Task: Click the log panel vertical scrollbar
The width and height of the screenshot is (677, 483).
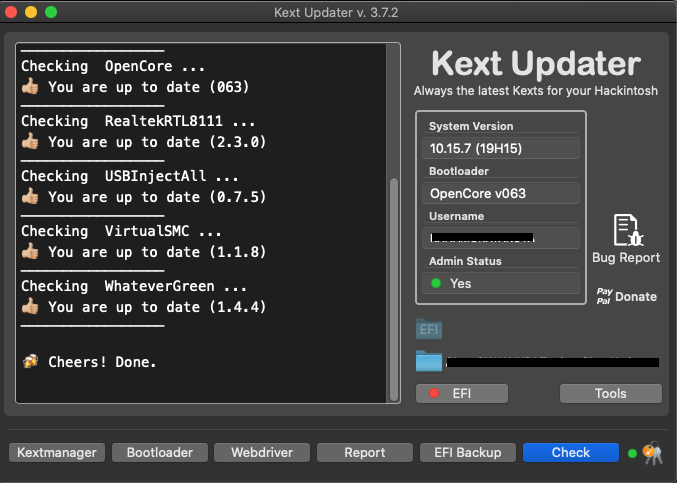Action: [393, 289]
